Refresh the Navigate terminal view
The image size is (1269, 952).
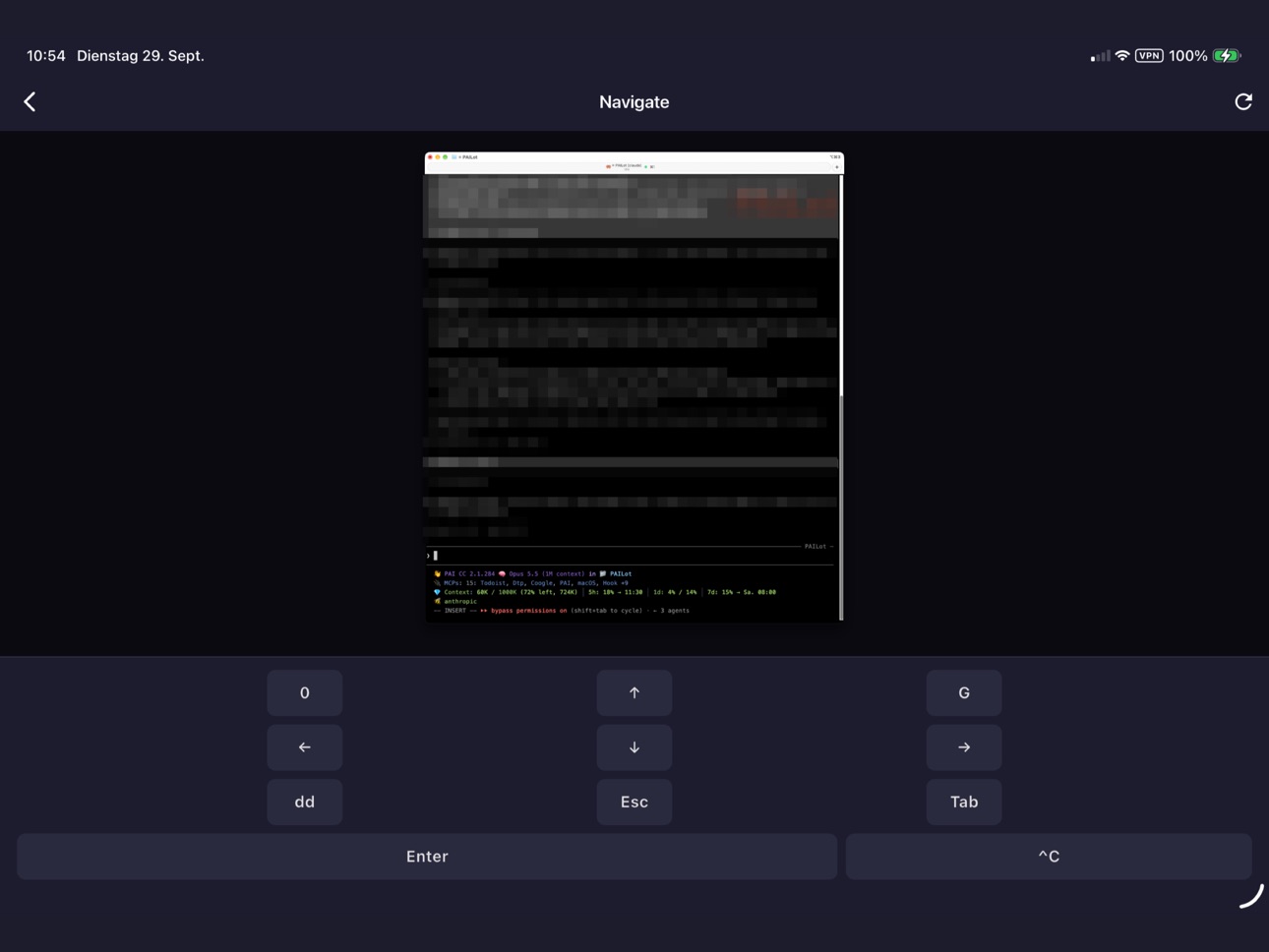(1243, 101)
